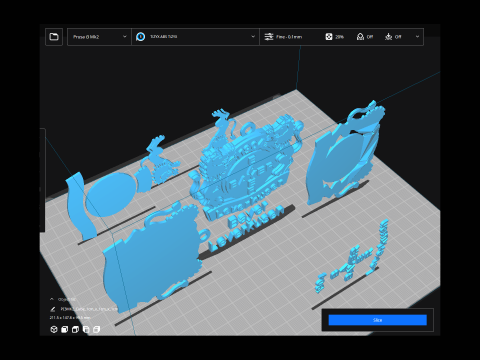The height and width of the screenshot is (360, 480).
Task: Select the right side view cube icon
Action: [97, 329]
